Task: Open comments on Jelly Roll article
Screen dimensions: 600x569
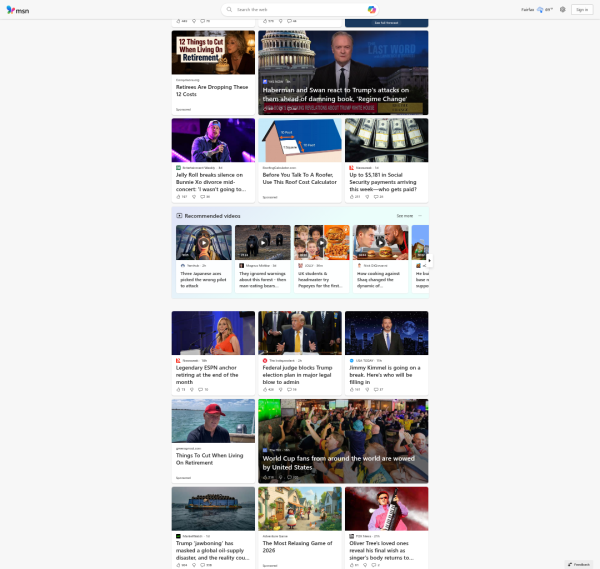Action: click(x=205, y=197)
